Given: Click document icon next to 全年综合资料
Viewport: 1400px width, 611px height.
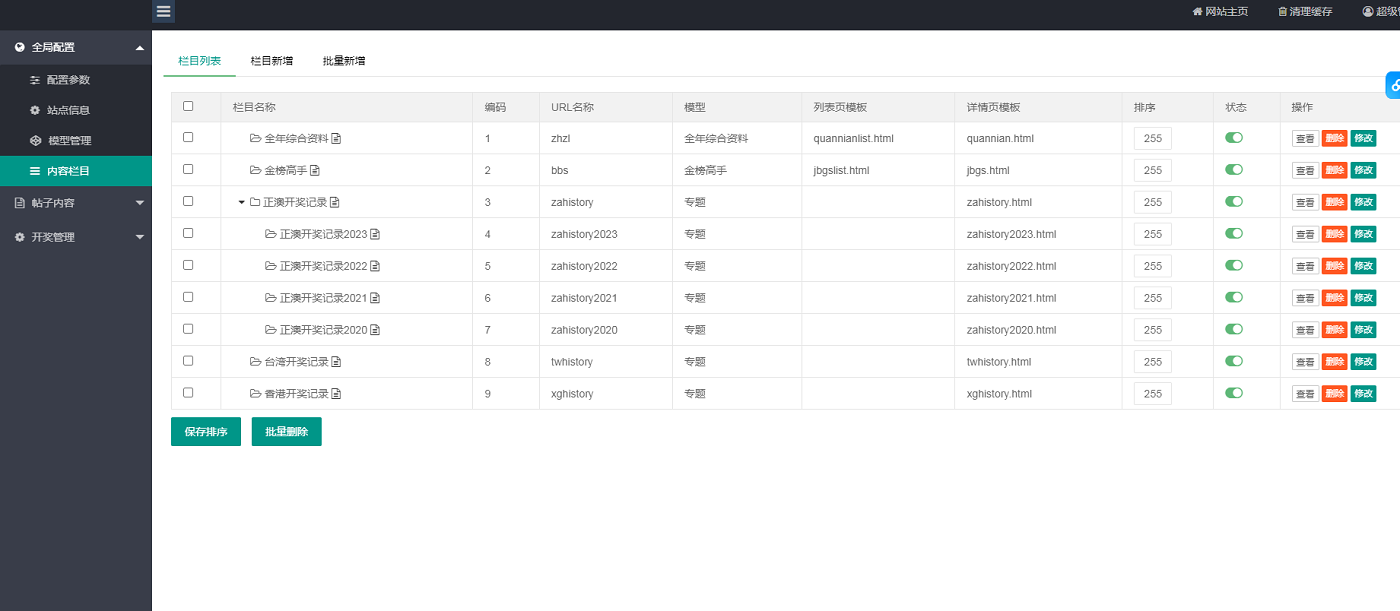Looking at the screenshot, I should tap(337, 139).
